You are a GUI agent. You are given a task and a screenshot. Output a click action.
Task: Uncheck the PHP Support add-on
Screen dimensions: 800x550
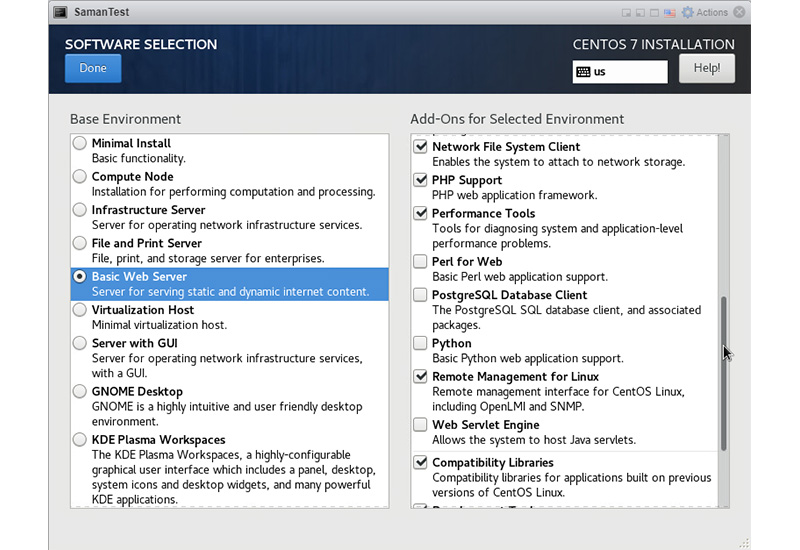pyautogui.click(x=420, y=180)
